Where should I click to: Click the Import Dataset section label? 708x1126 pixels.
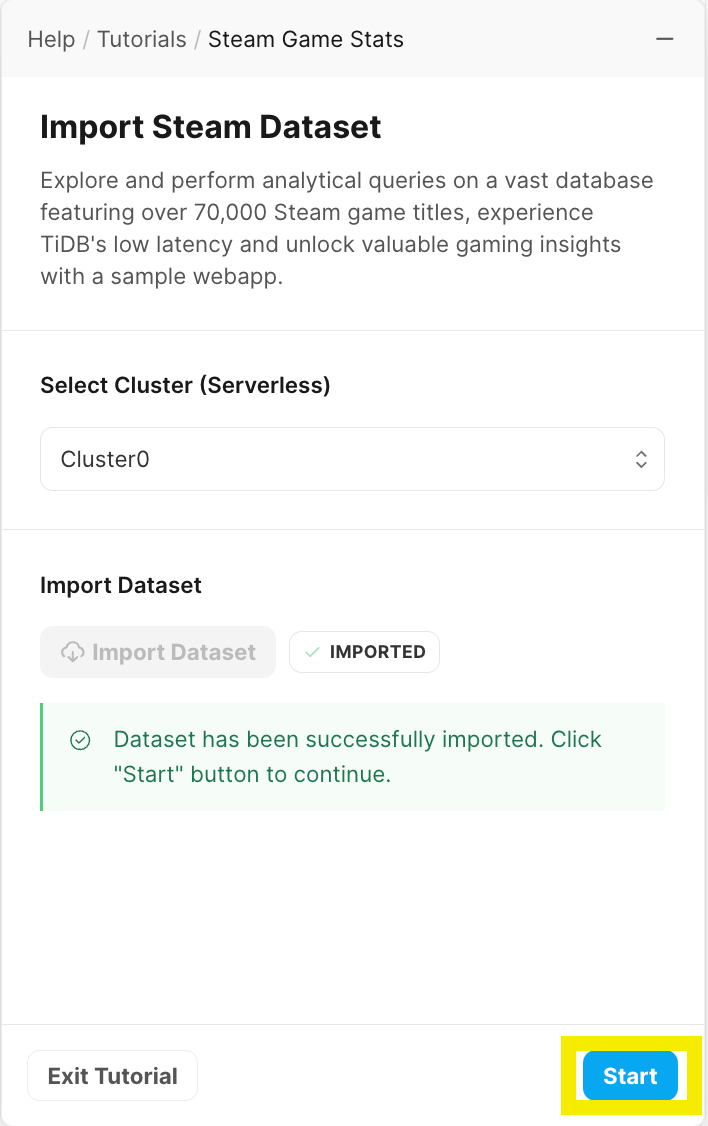coord(121,585)
